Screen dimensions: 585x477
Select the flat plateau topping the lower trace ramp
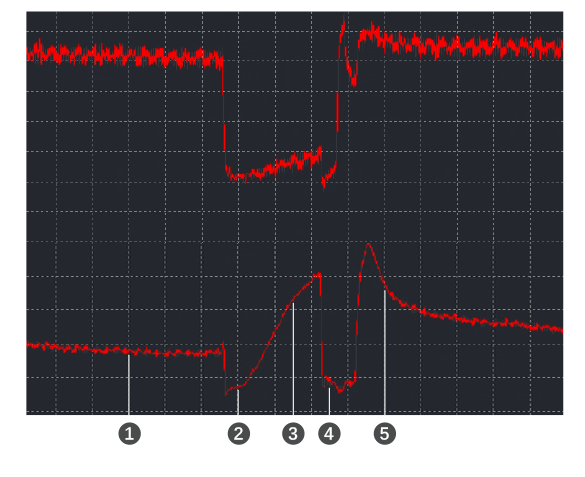(317, 275)
